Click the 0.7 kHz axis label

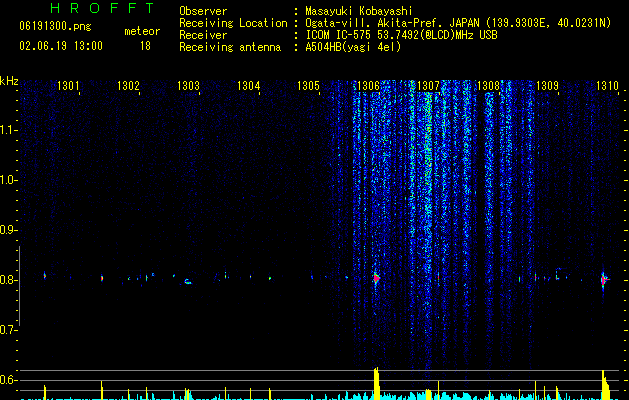[x=8, y=330]
